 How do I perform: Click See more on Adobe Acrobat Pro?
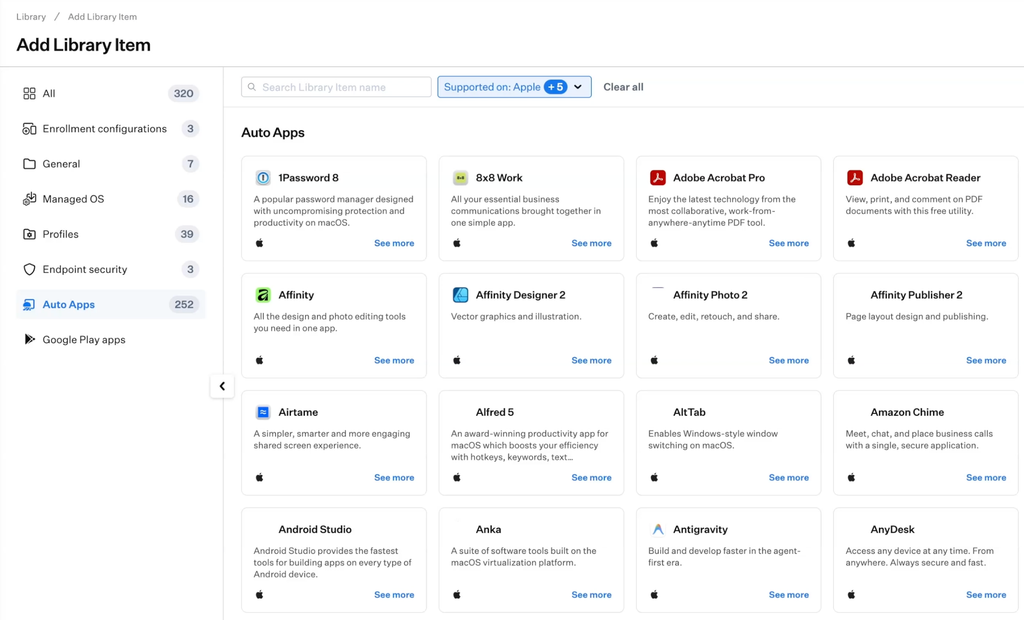[788, 243]
